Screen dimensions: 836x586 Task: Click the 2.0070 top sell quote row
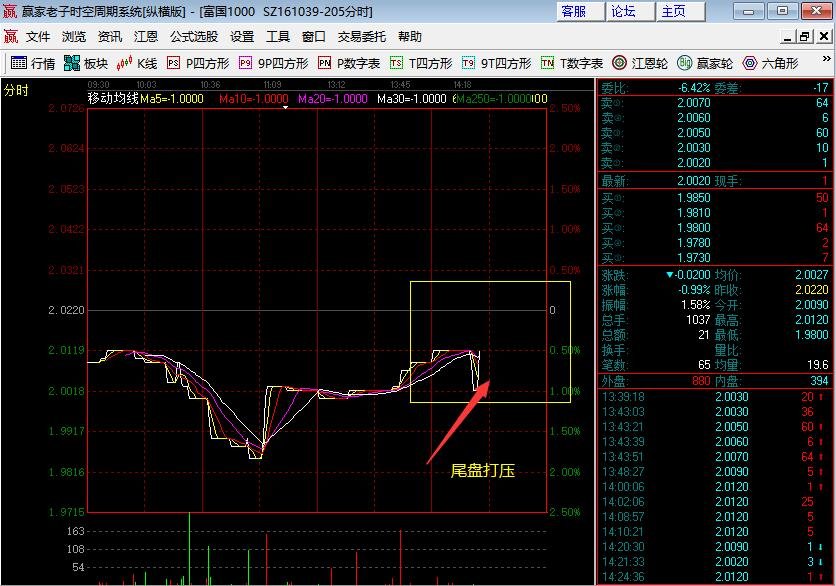[x=714, y=102]
